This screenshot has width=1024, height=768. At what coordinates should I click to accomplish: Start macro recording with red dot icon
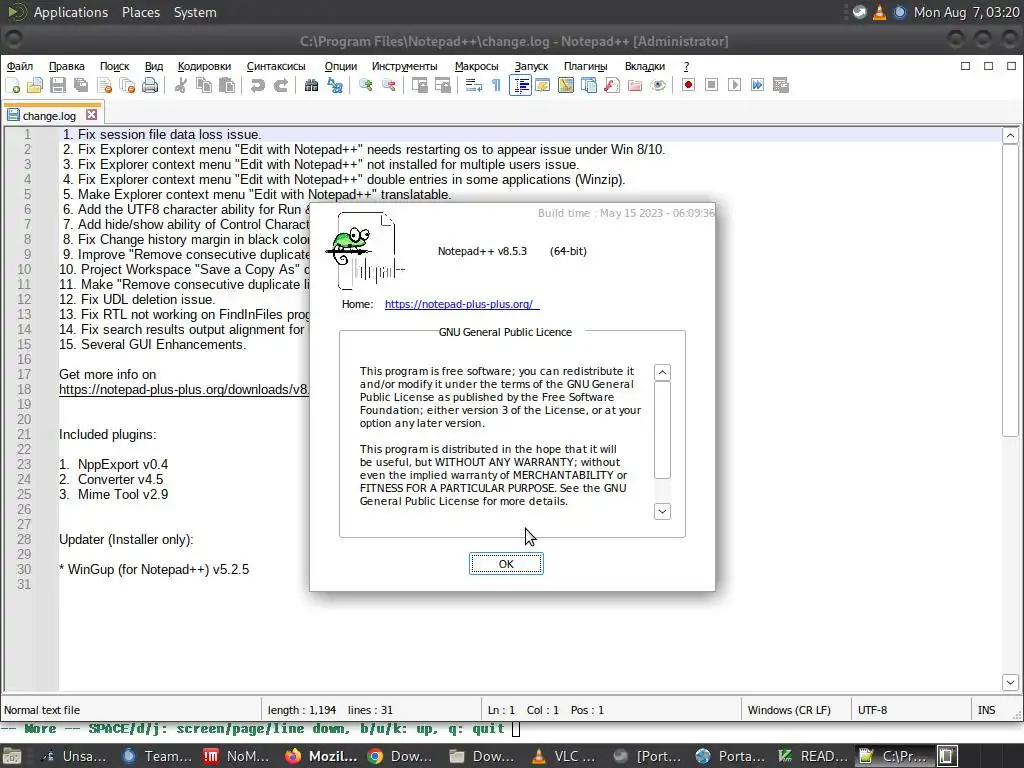click(688, 85)
